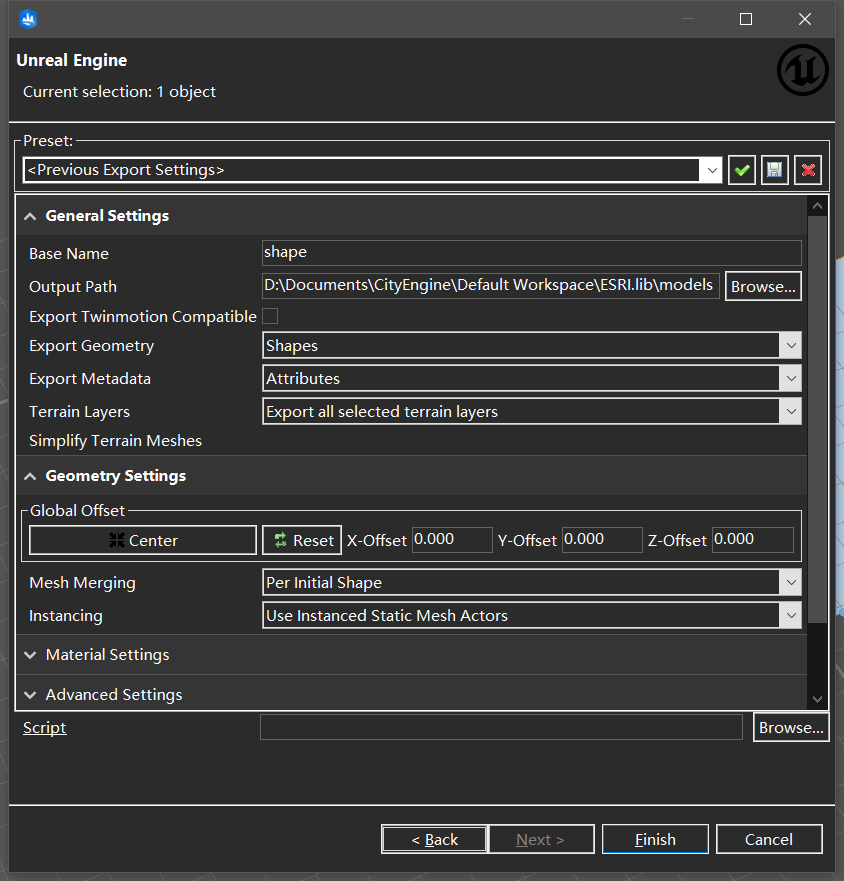This screenshot has height=881, width=844.
Task: Open Export Metadata dropdown
Action: click(x=791, y=378)
